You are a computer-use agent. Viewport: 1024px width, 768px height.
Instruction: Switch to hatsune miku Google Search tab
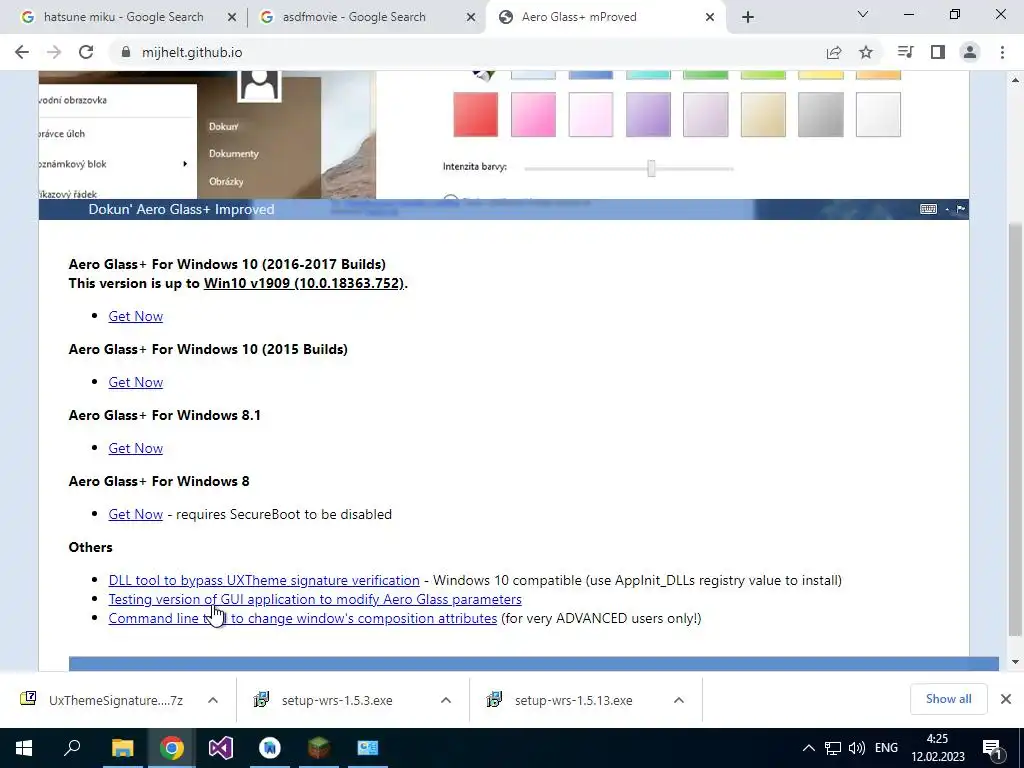(x=124, y=17)
